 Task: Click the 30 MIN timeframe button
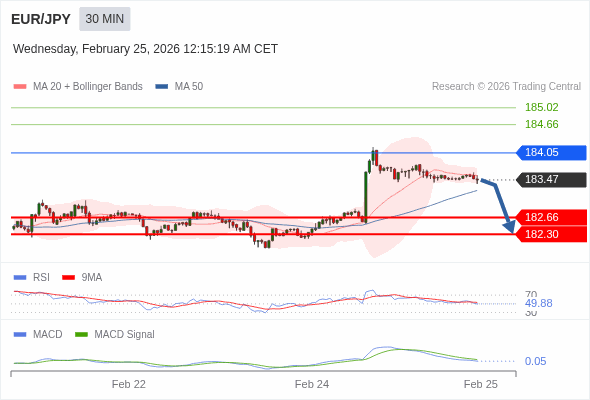coord(105,19)
